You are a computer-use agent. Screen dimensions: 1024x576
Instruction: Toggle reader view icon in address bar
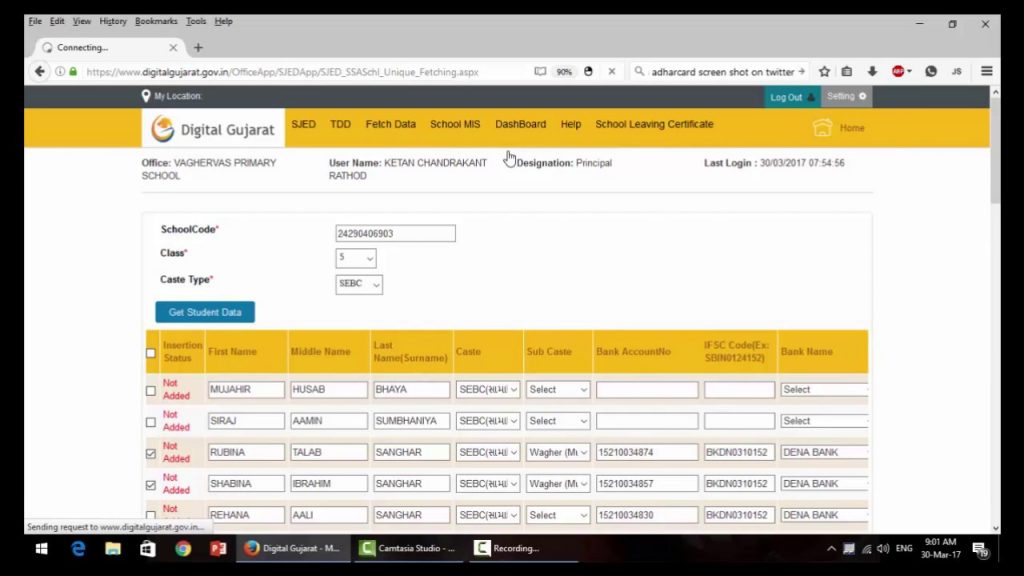tap(541, 72)
